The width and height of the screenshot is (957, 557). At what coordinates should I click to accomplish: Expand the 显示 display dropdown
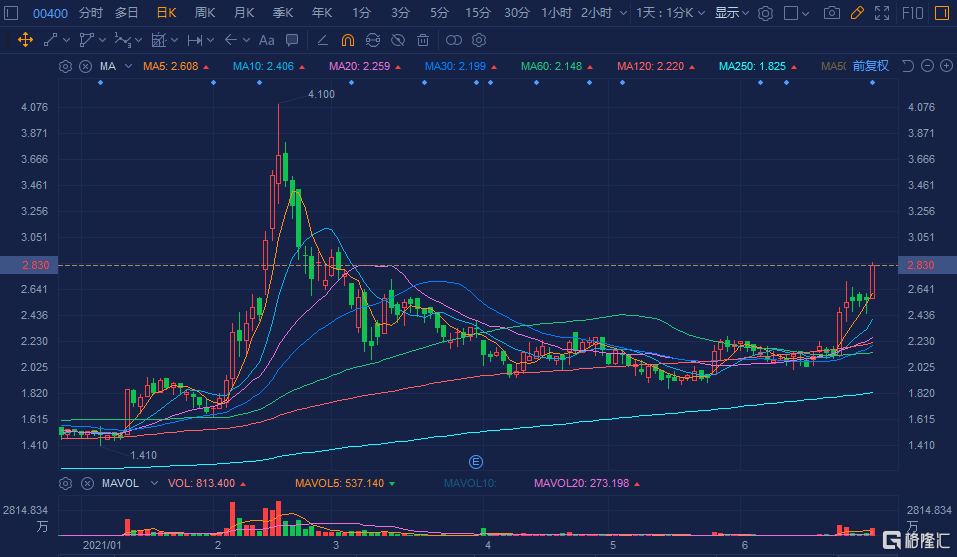[732, 13]
